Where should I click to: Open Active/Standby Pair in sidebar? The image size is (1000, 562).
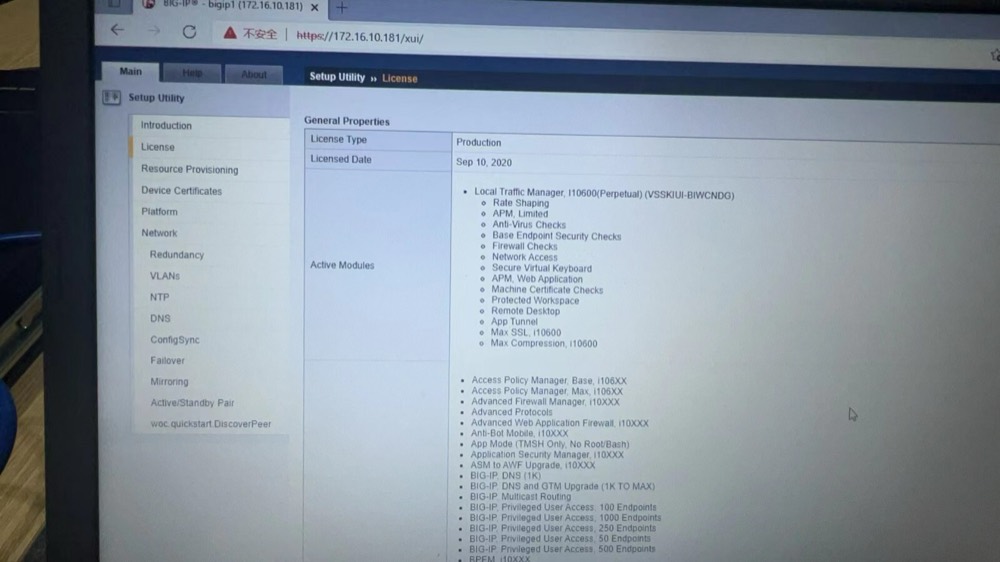pos(192,403)
